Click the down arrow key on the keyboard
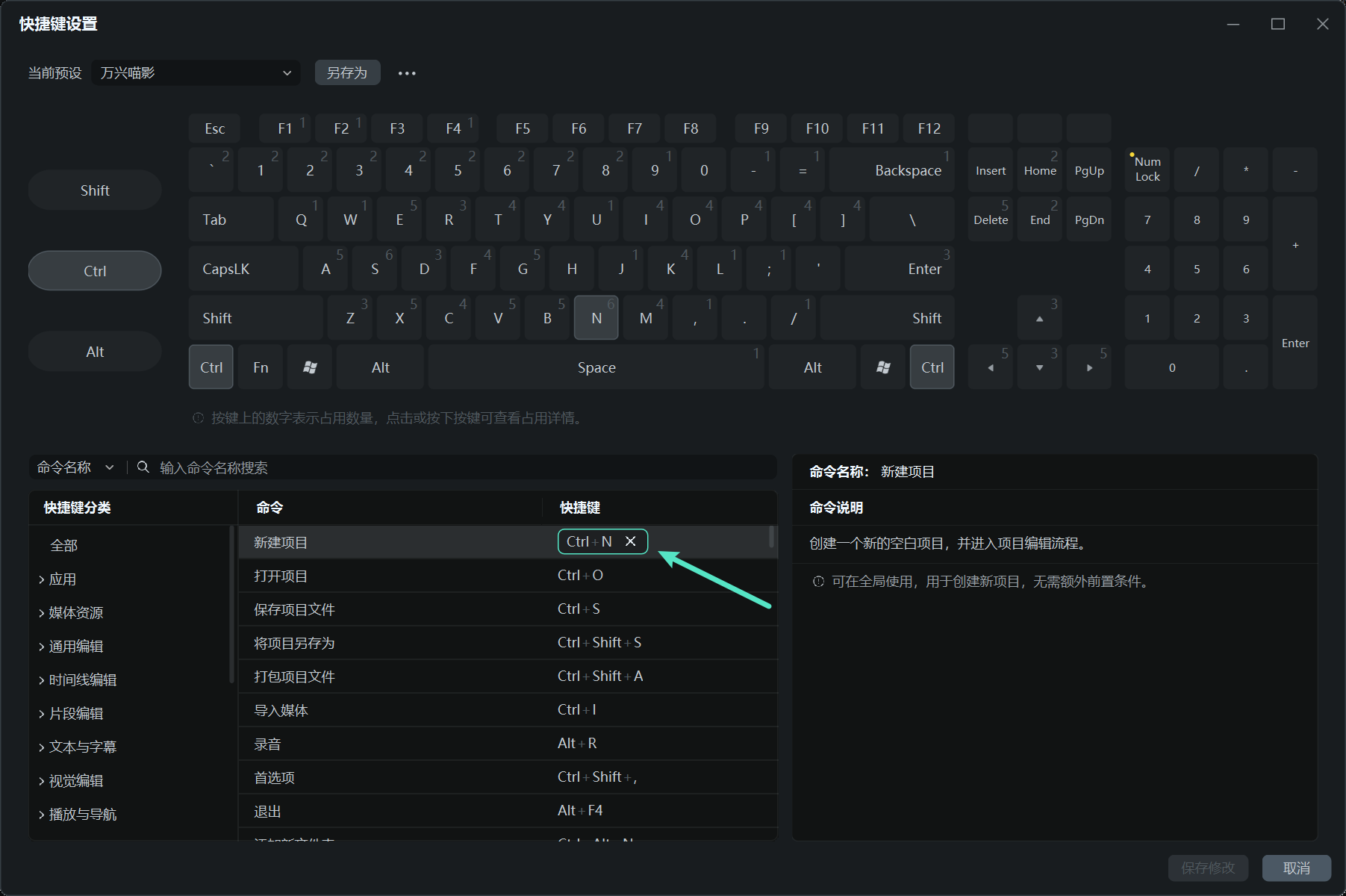Screen dimensions: 1346x896 (x=1039, y=367)
